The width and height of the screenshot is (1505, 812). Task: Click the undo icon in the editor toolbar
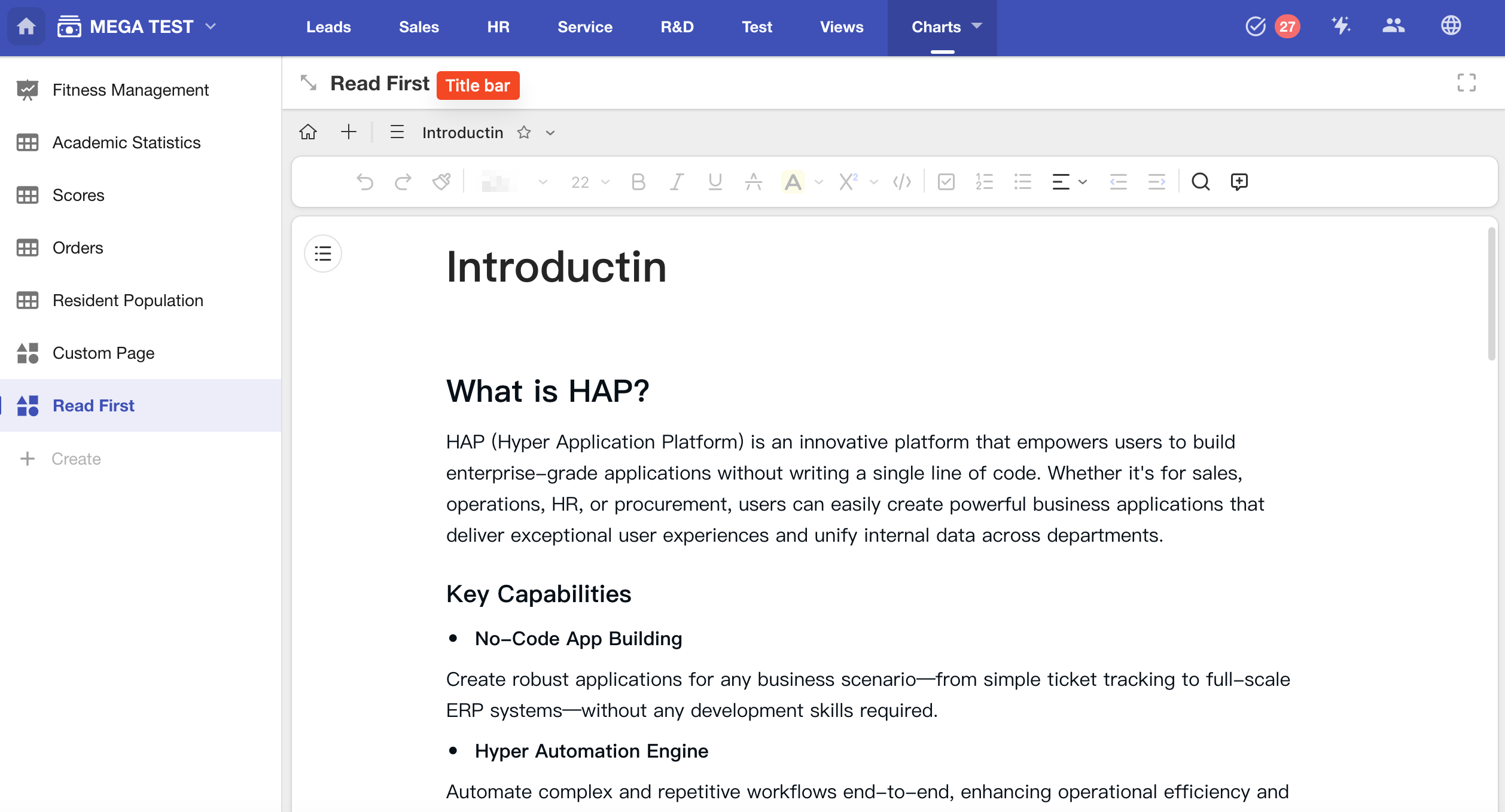(x=365, y=182)
